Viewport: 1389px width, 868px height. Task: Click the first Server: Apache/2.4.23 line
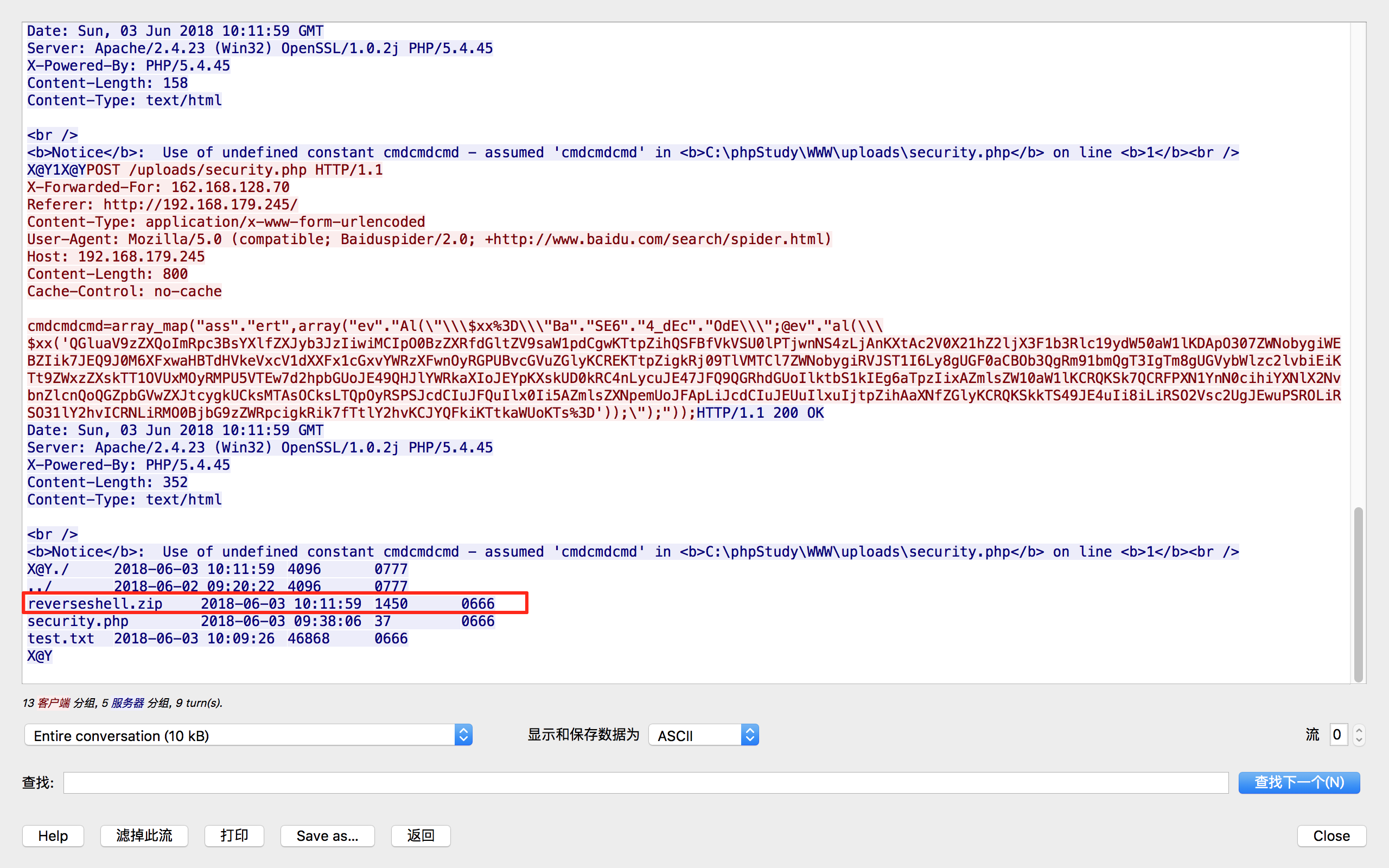[260, 48]
